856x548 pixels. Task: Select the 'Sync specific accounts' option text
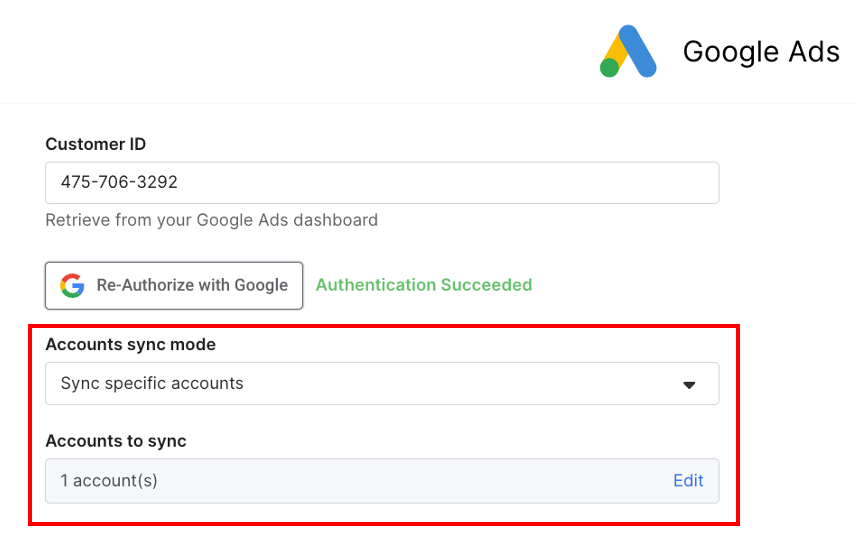point(152,384)
